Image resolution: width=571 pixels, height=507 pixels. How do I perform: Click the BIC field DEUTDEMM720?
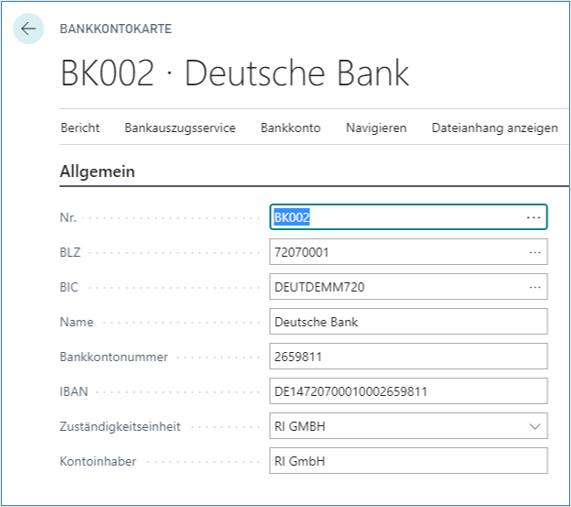(x=408, y=287)
